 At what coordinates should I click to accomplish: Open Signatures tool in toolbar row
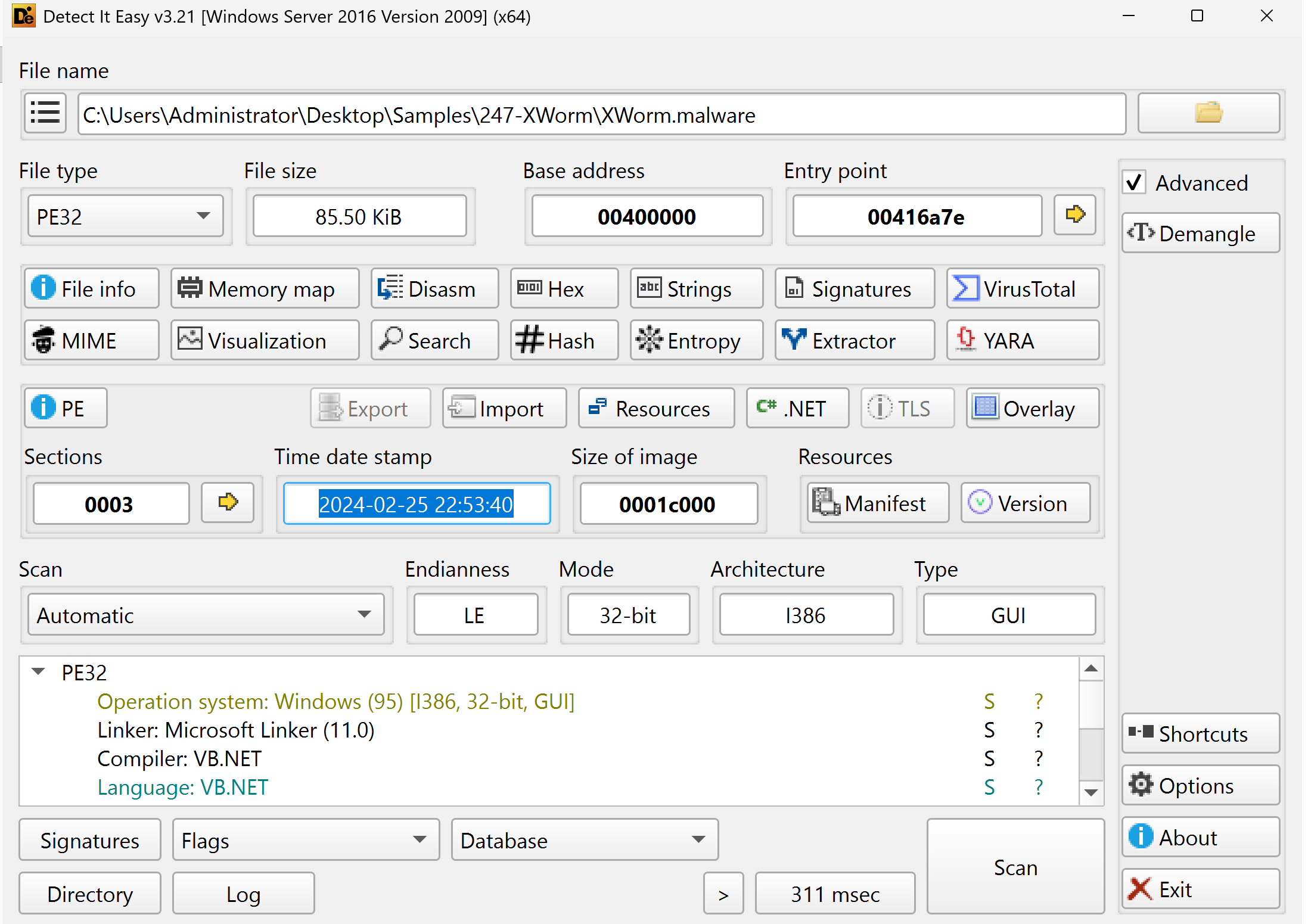click(855, 289)
